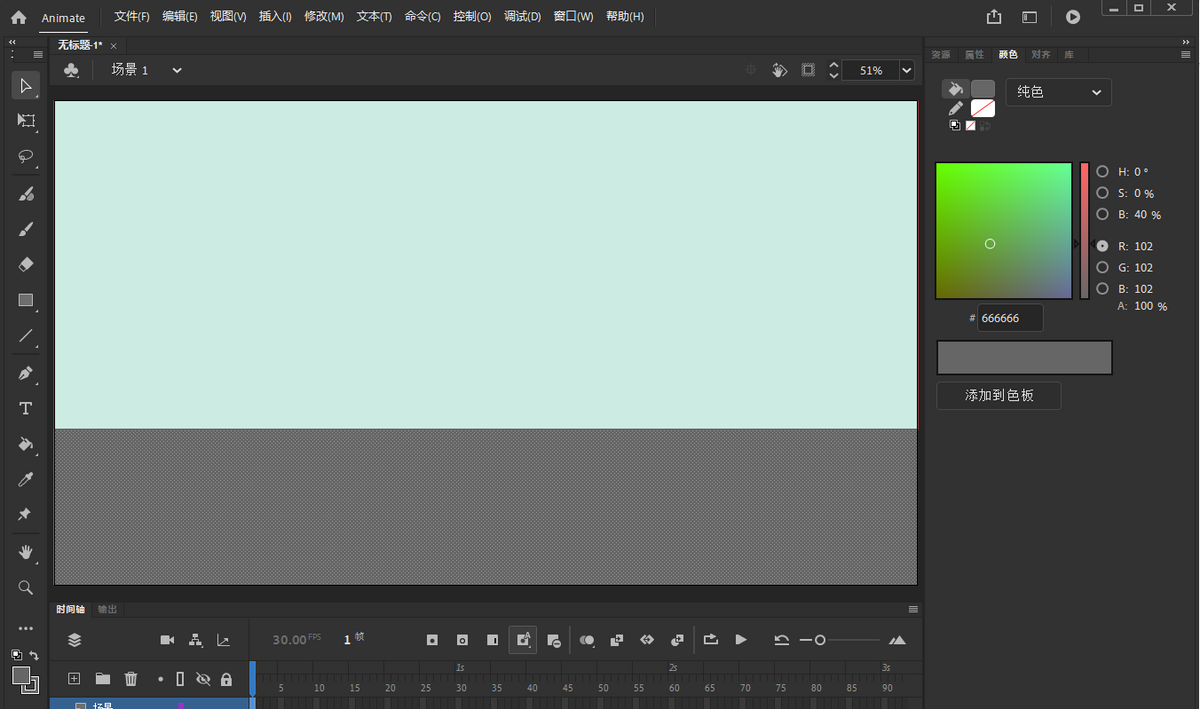Select the Zoom magnifier tool
This screenshot has width=1200, height=709.
coord(25,588)
